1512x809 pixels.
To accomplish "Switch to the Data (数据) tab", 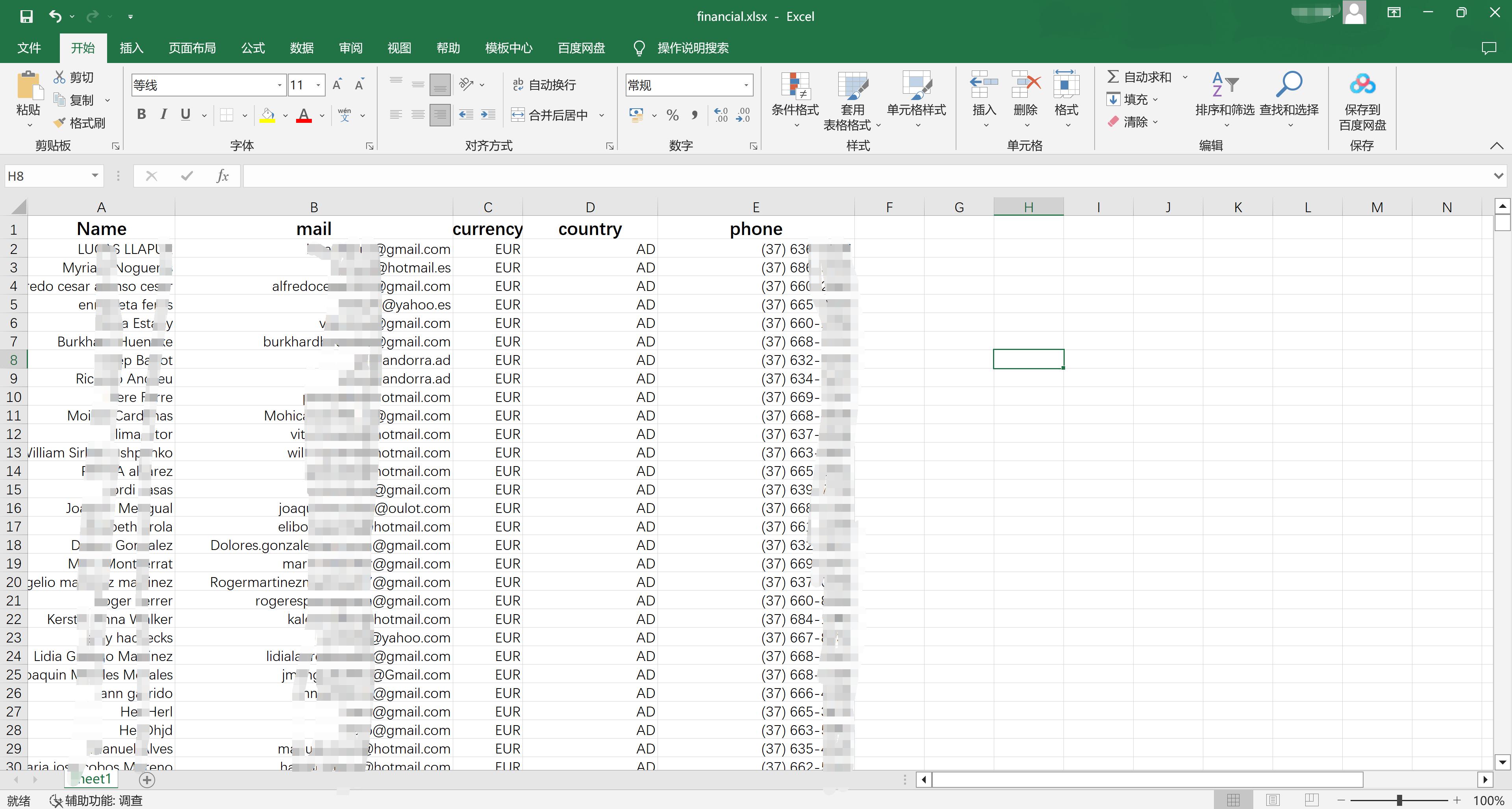I will (302, 48).
